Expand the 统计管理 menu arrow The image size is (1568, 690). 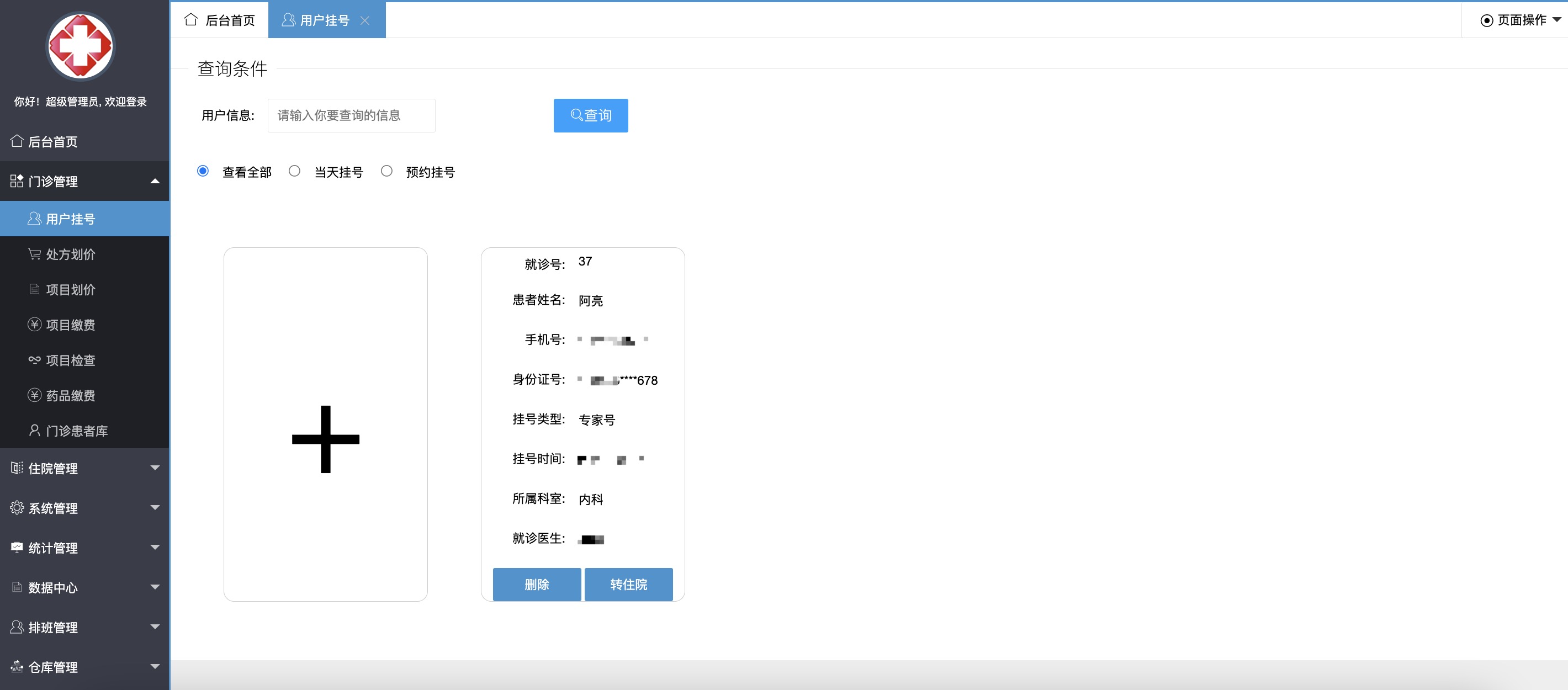[155, 547]
